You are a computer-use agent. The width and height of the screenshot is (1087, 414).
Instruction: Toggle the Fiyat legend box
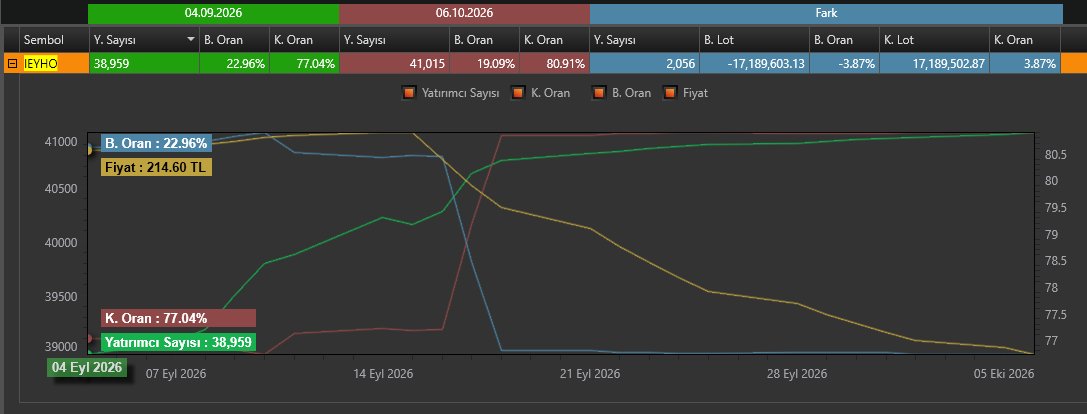click(x=670, y=92)
